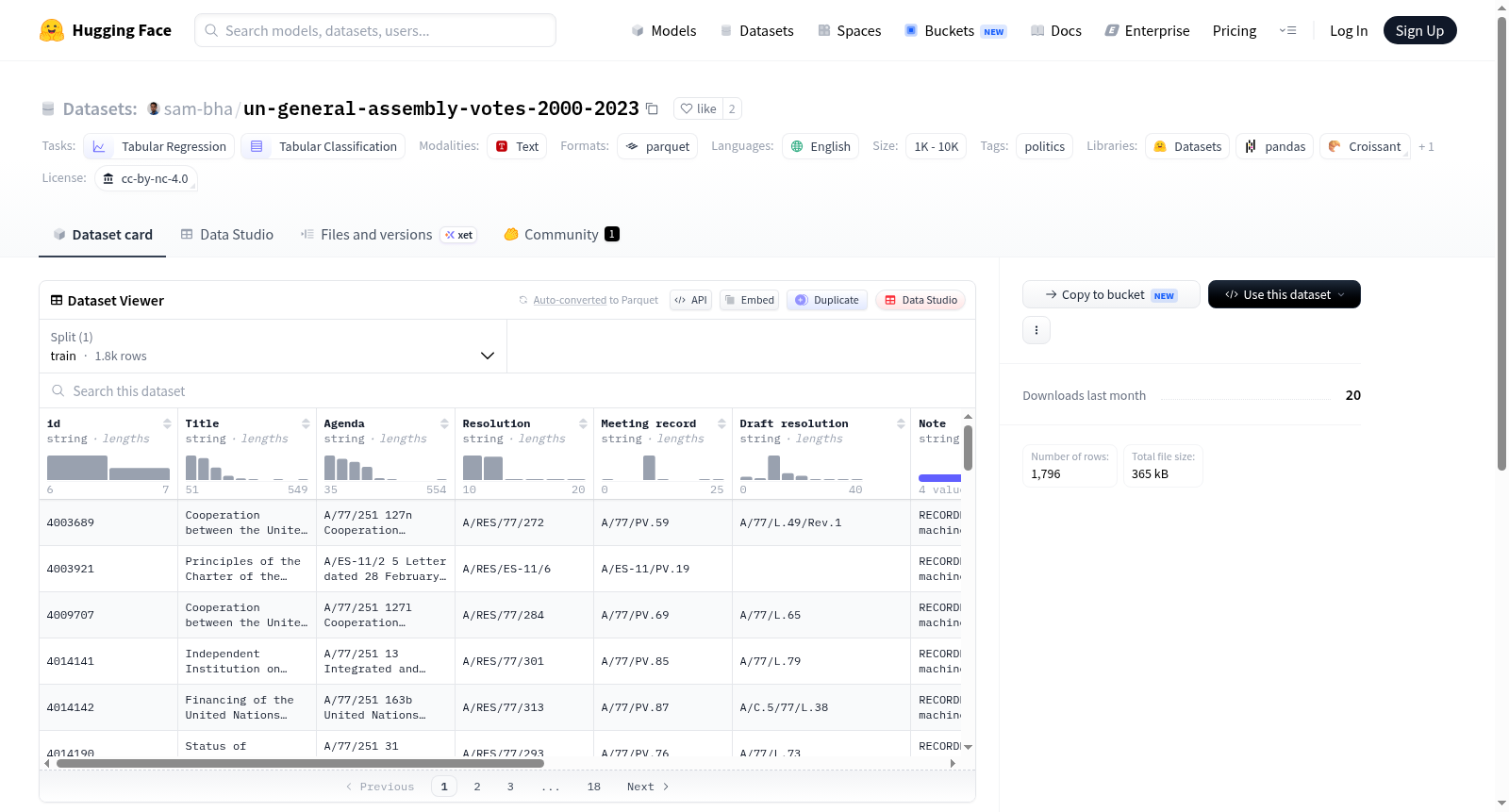Like the dataset with the heart button
The image size is (1509, 812).
coord(699,108)
